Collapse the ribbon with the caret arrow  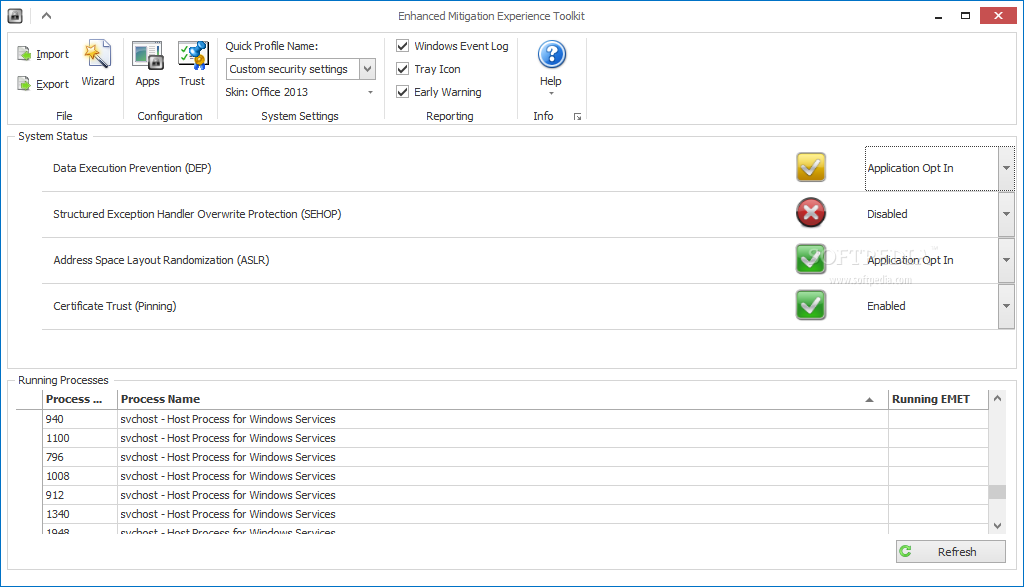[46, 16]
